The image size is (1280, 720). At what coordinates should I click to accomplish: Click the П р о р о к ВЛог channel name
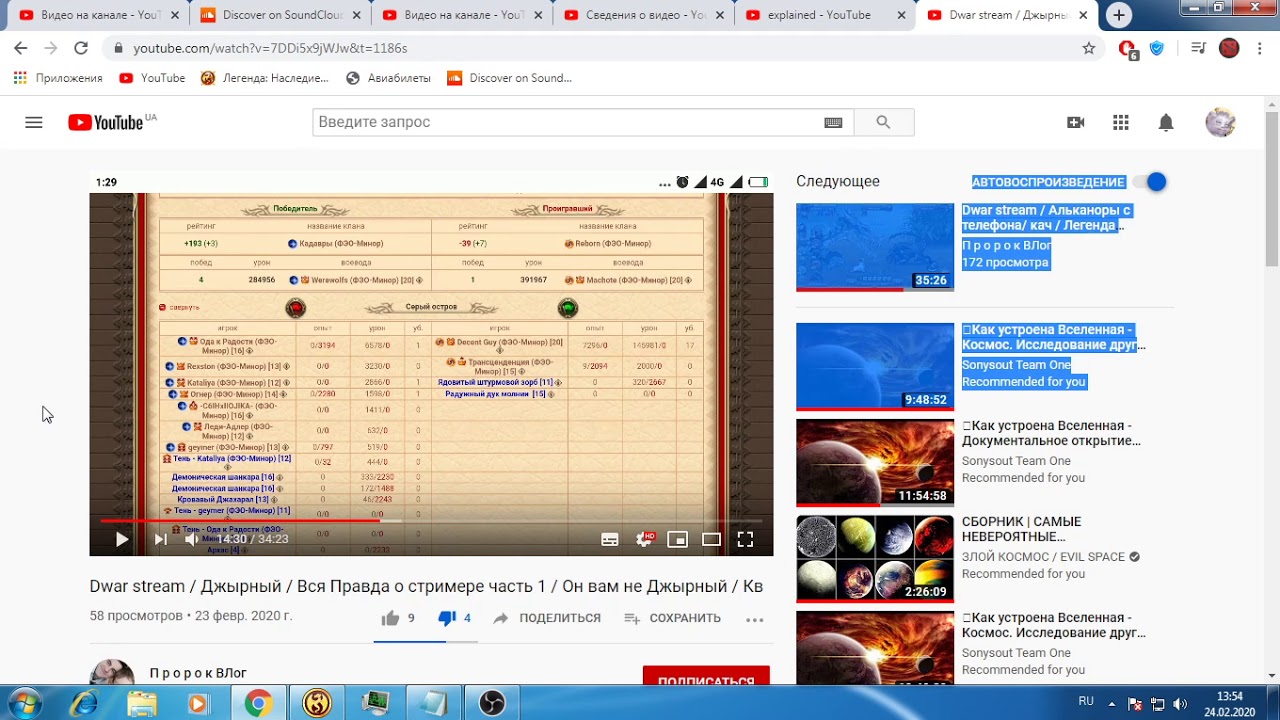coord(198,673)
